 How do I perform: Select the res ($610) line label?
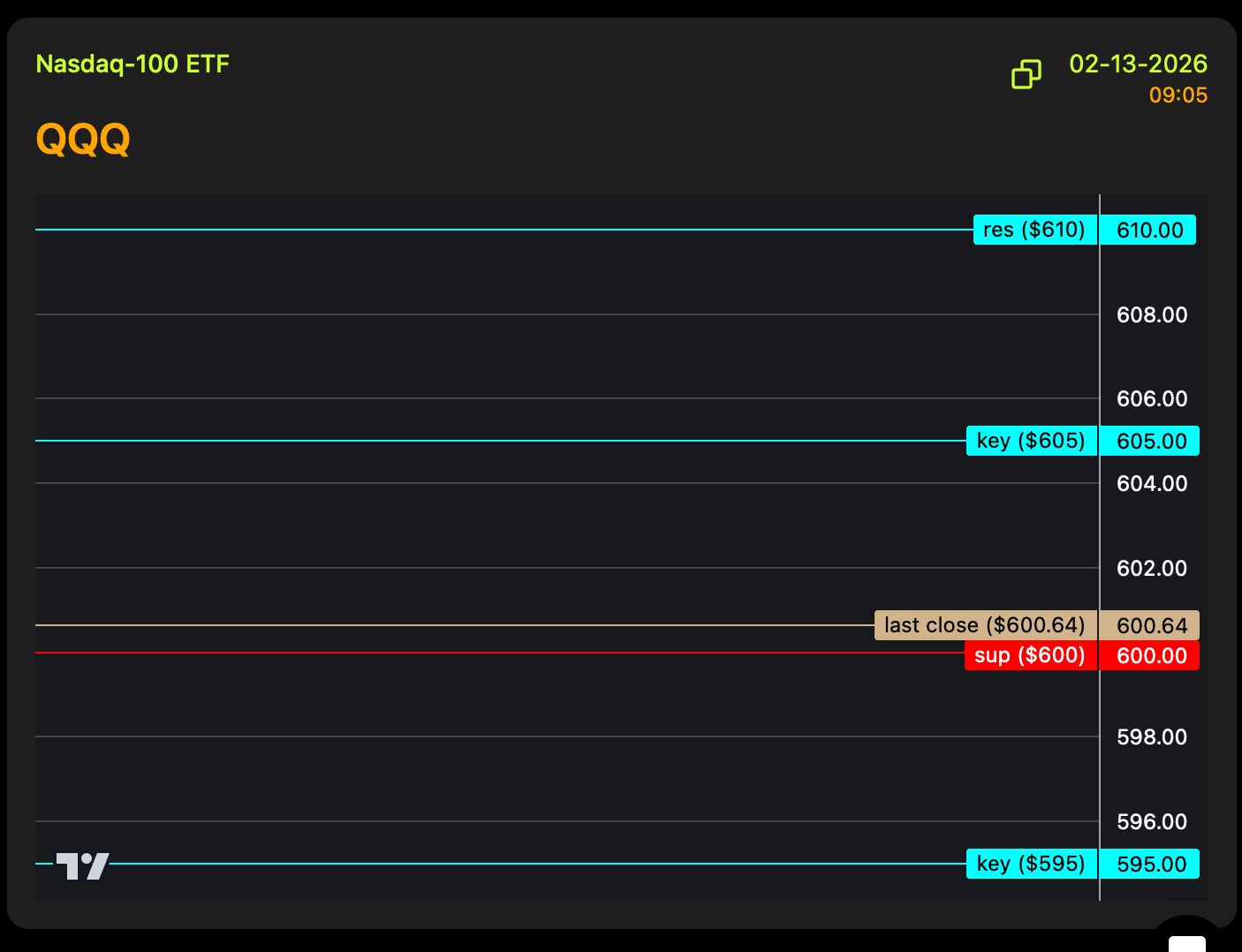coord(1034,230)
